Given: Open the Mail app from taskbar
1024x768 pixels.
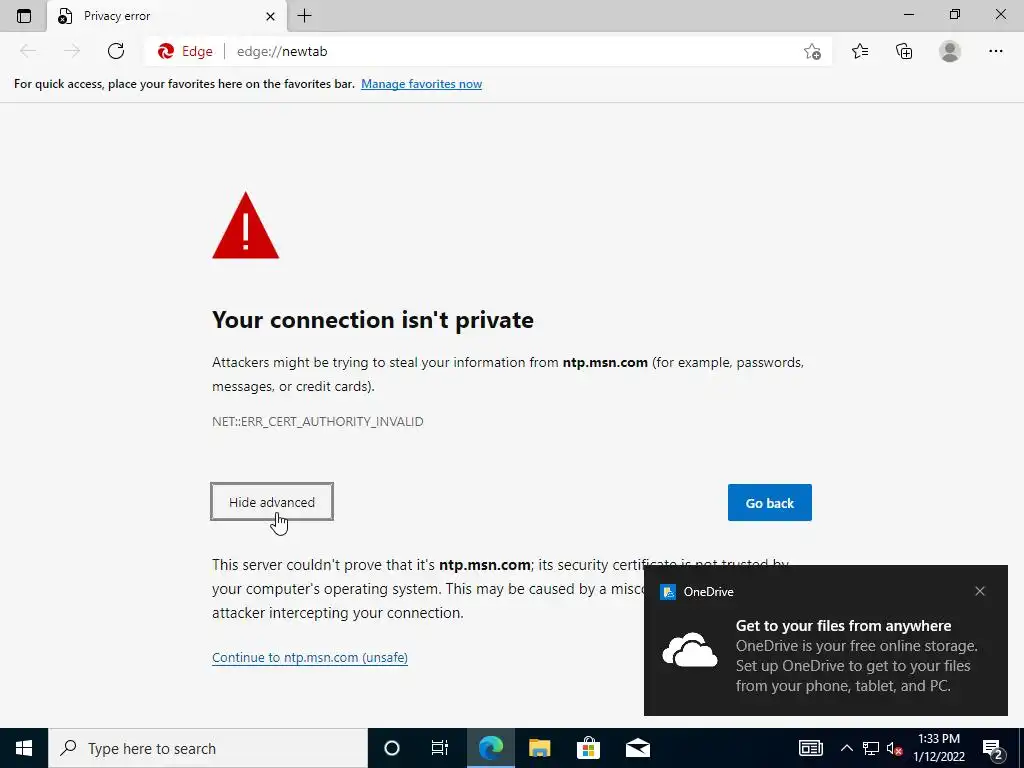Looking at the screenshot, I should pyautogui.click(x=637, y=748).
